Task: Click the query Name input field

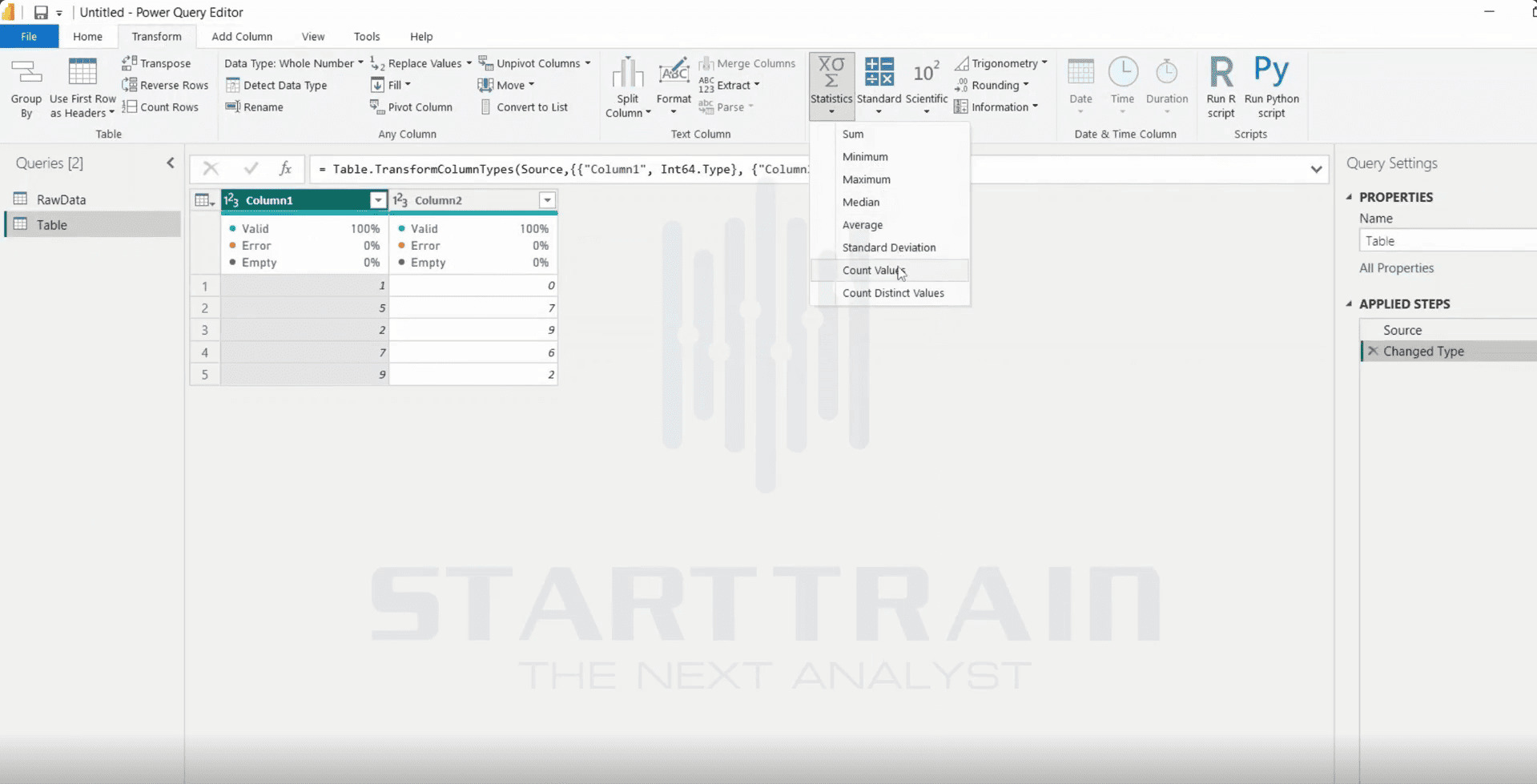Action: [1447, 241]
